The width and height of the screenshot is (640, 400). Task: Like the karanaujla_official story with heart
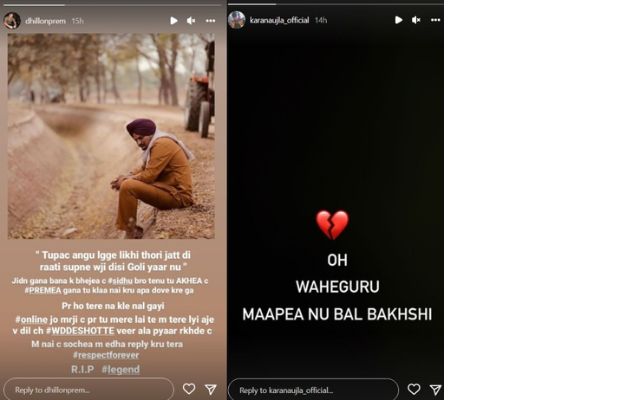tap(414, 389)
